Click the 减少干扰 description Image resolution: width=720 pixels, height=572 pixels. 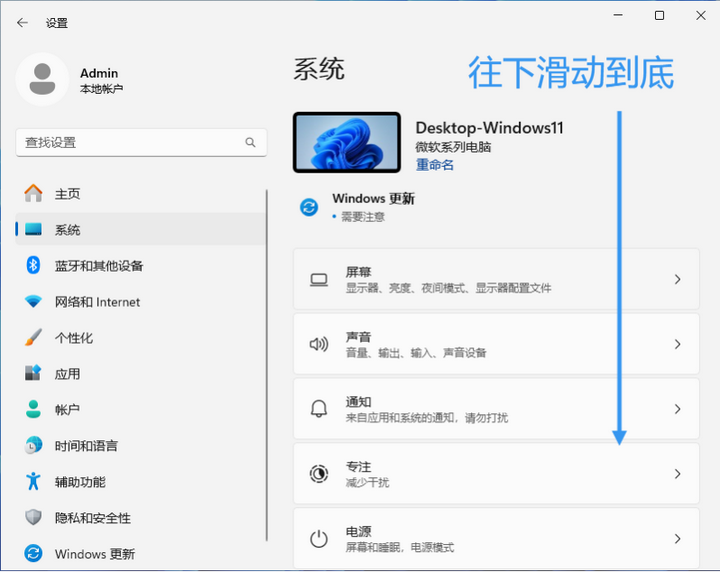[x=367, y=482]
